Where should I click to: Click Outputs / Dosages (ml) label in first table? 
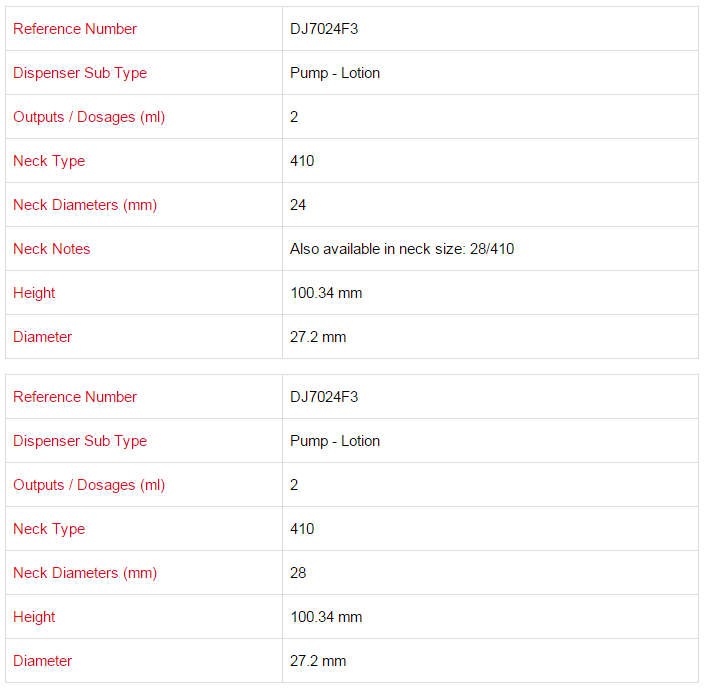[x=89, y=117]
